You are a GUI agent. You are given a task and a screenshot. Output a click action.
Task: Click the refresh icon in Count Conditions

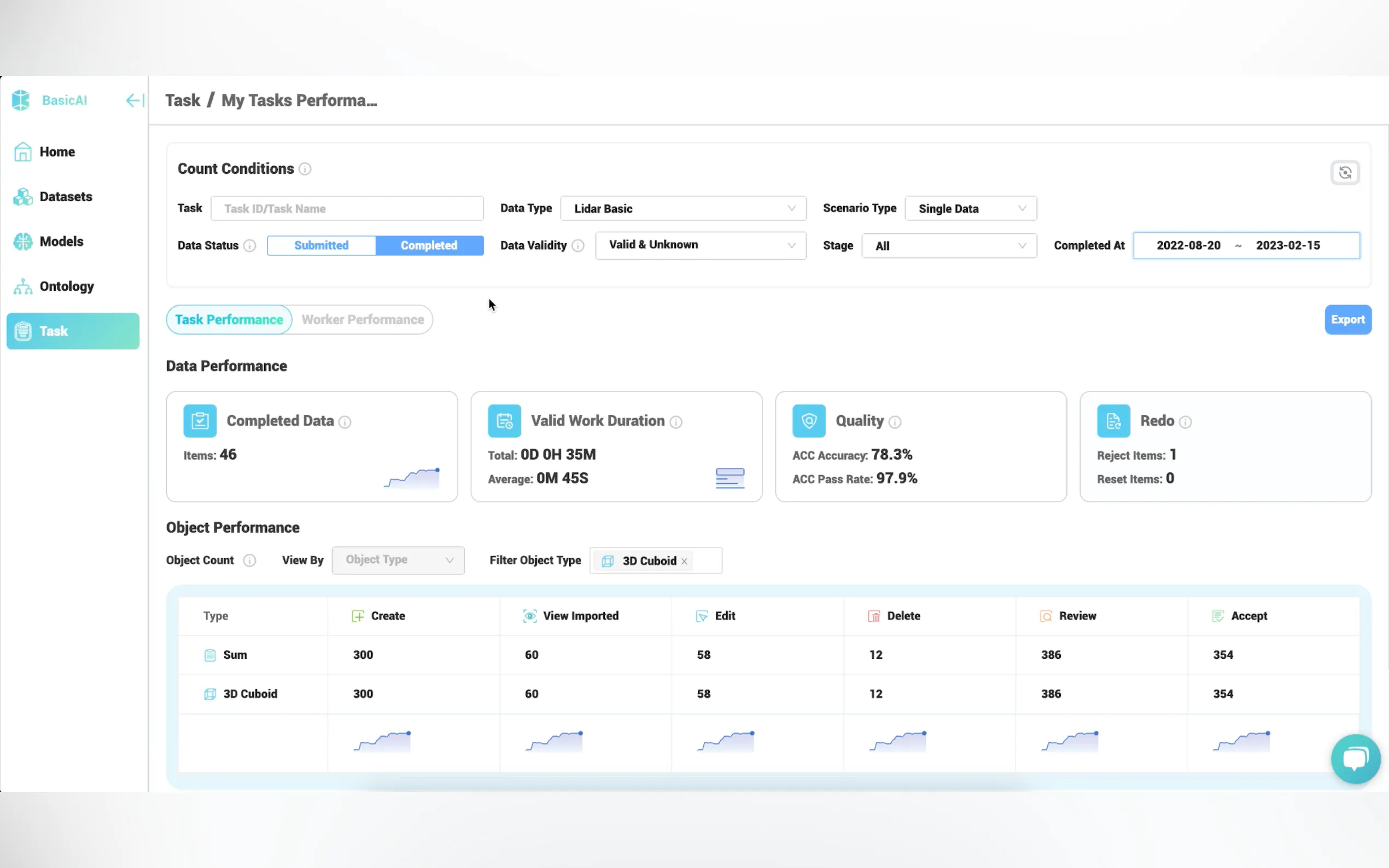tap(1344, 173)
